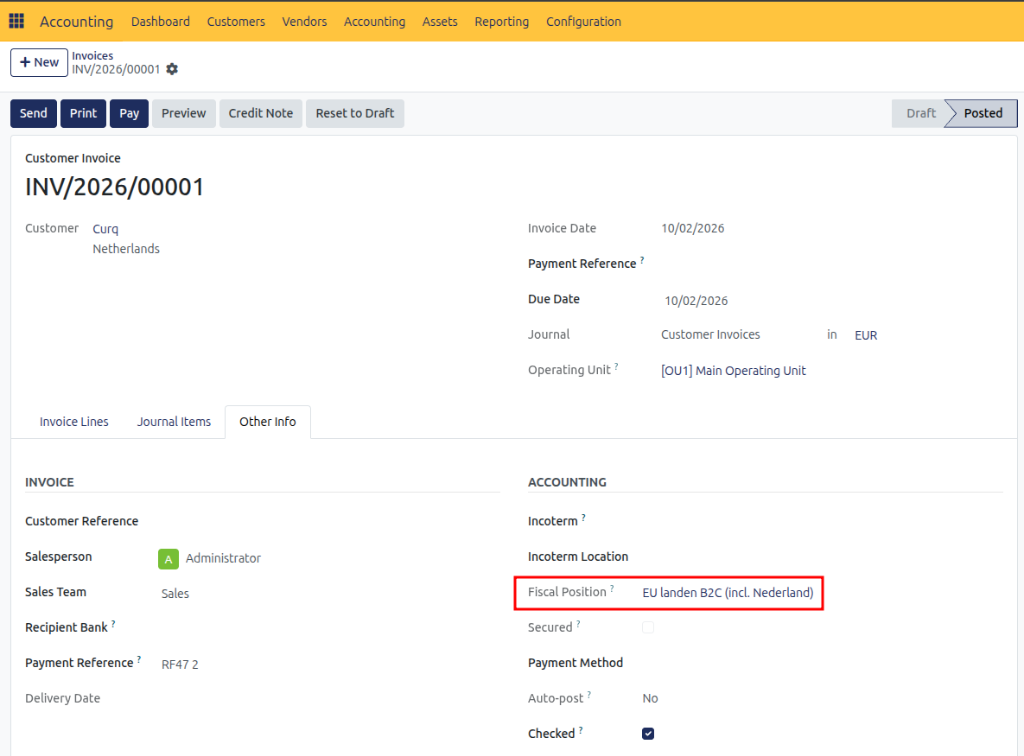Click the Posted status stage
The image size is (1024, 756).
[982, 114]
